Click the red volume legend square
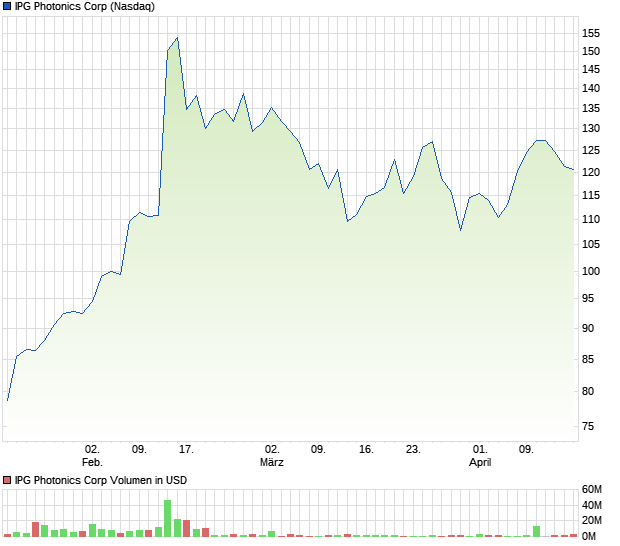620x546 pixels. [x=7, y=480]
